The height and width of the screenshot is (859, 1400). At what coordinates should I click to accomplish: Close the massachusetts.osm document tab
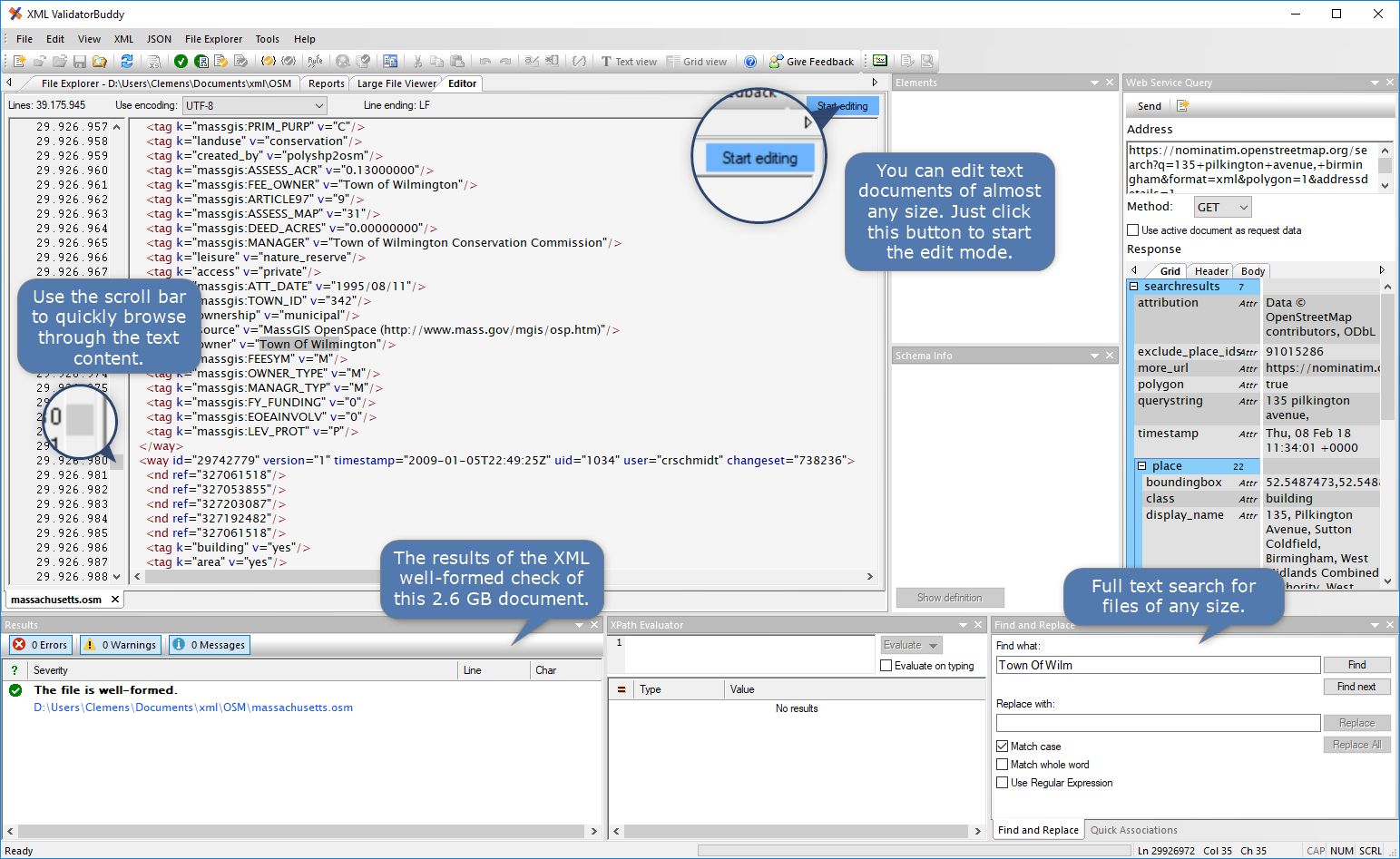coord(115,600)
